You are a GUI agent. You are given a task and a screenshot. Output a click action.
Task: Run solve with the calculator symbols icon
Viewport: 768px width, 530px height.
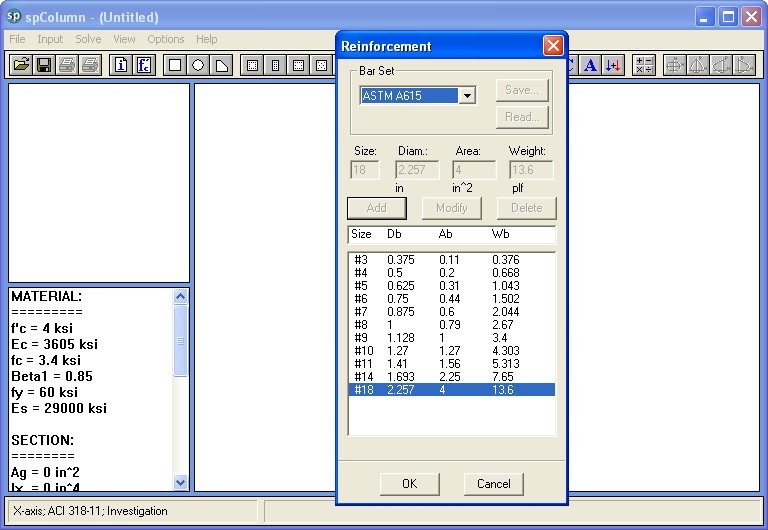(x=644, y=65)
